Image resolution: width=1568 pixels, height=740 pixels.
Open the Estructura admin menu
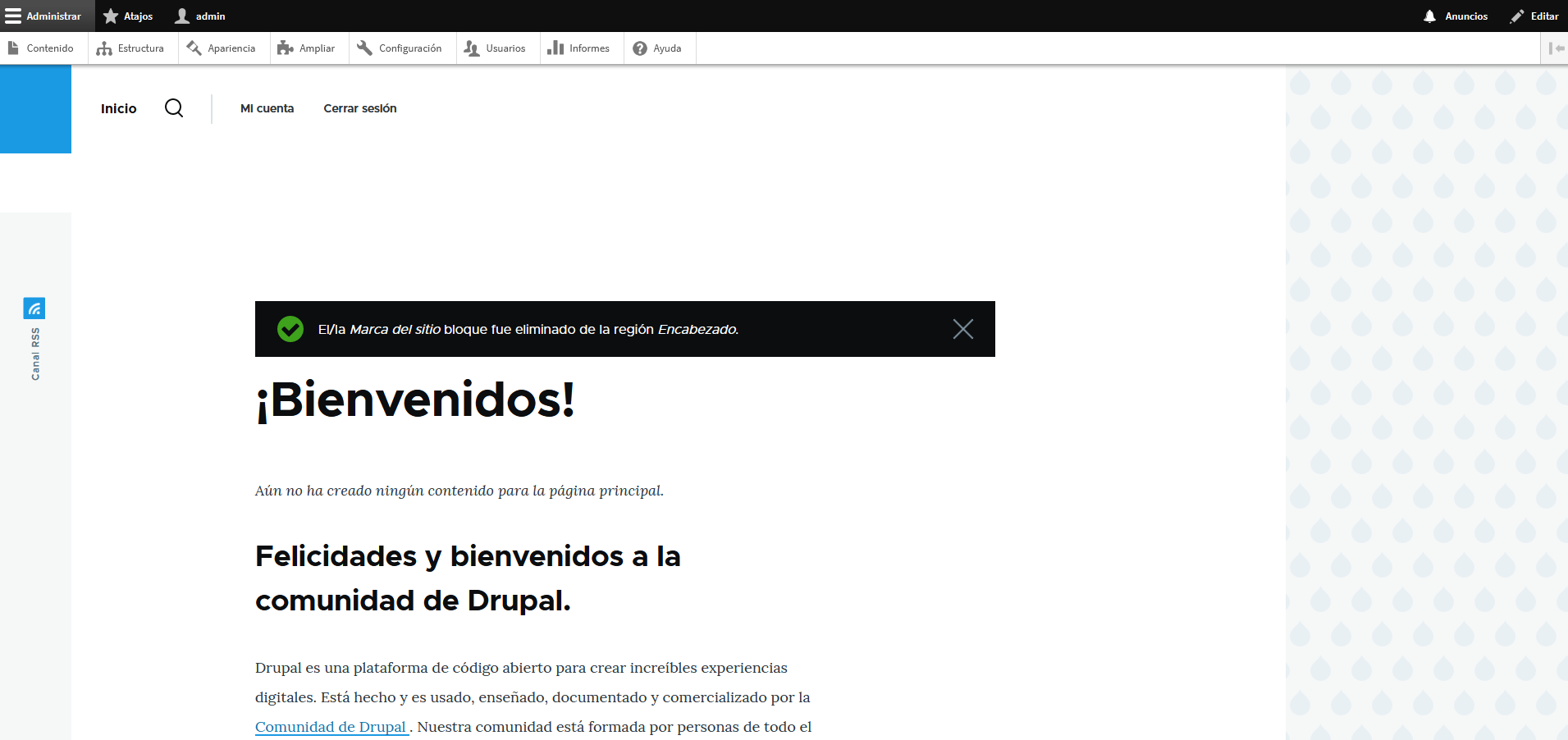(131, 48)
